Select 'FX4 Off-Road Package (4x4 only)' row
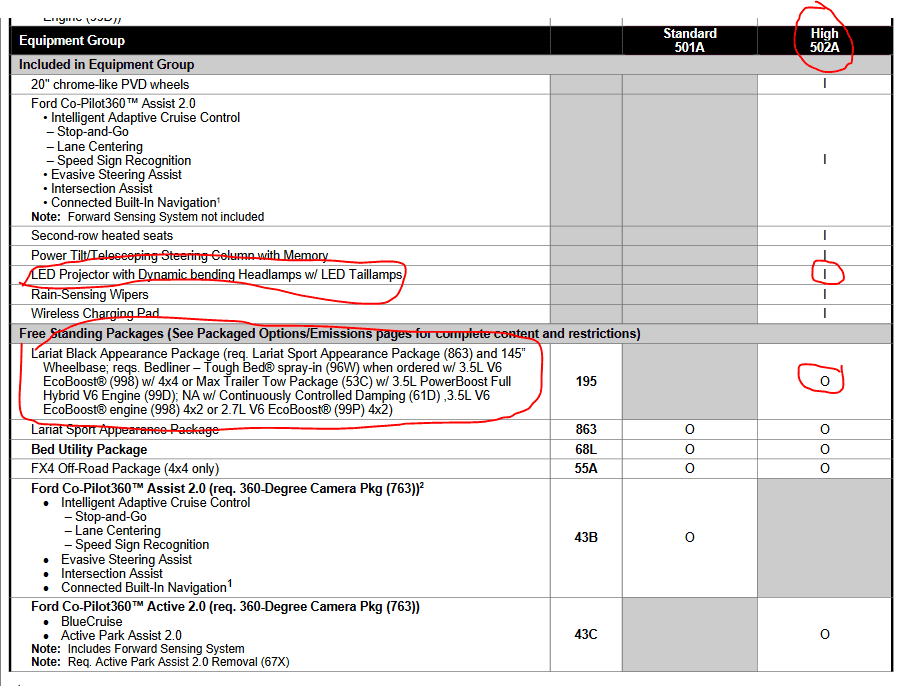This screenshot has height=686, width=897. coord(125,469)
